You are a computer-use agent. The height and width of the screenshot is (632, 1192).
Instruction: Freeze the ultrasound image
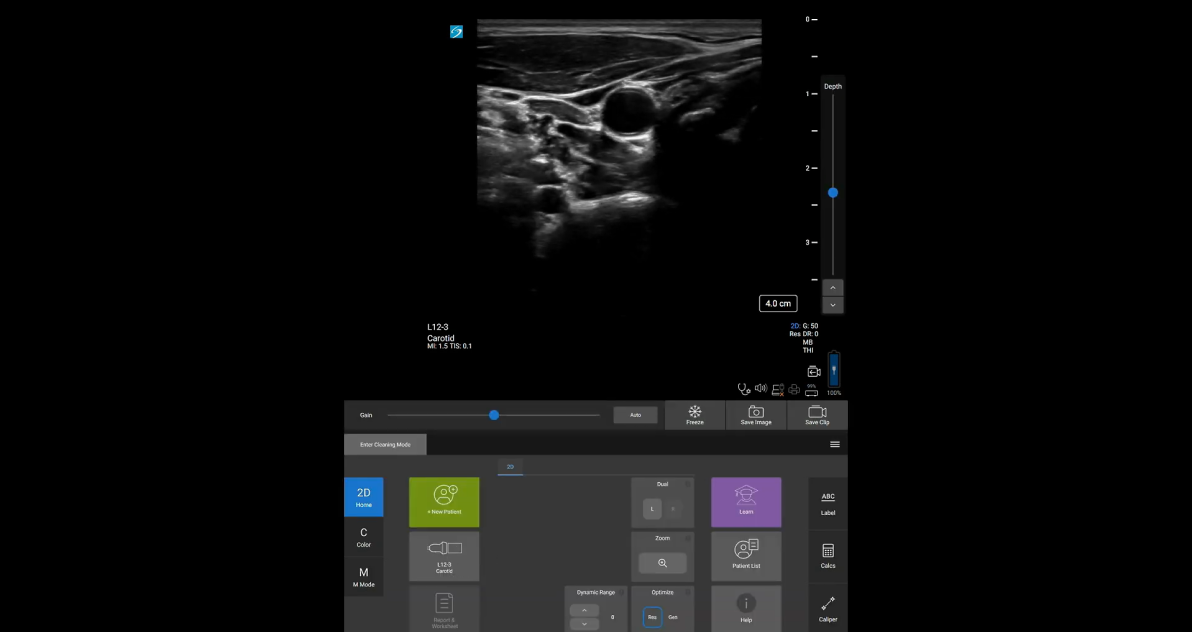[x=695, y=415]
